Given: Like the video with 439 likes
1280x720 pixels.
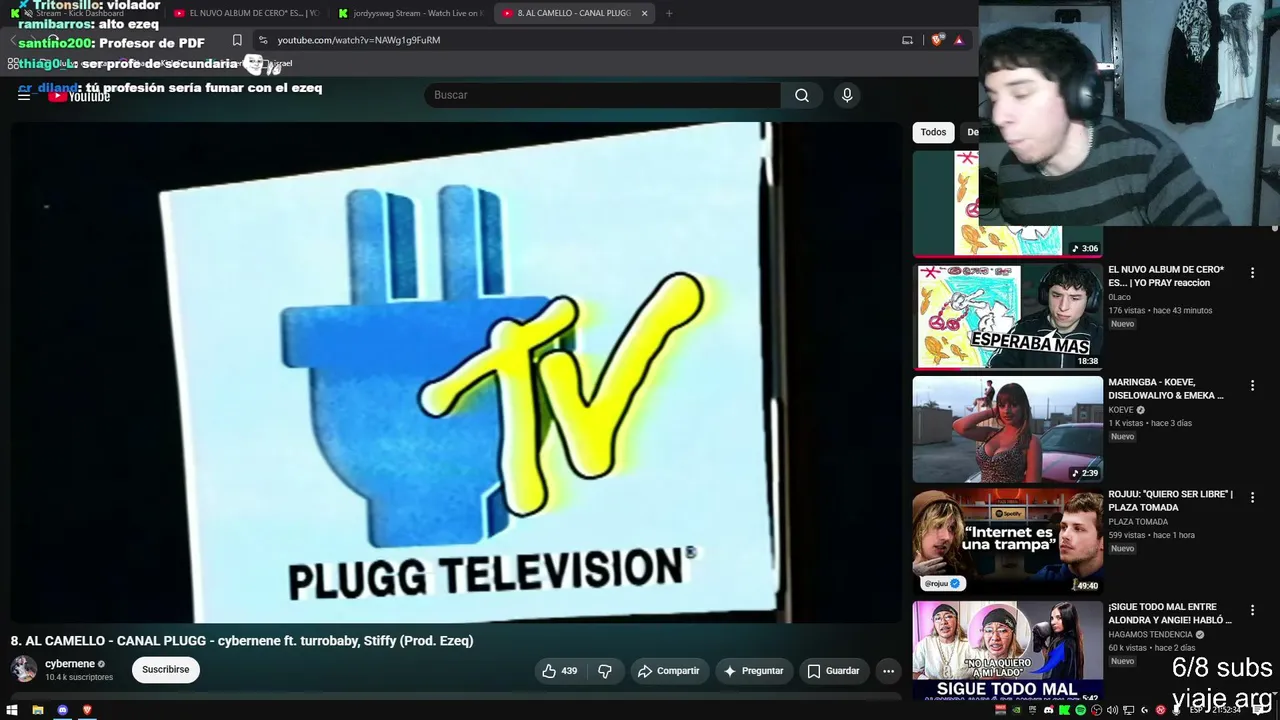Looking at the screenshot, I should point(560,671).
